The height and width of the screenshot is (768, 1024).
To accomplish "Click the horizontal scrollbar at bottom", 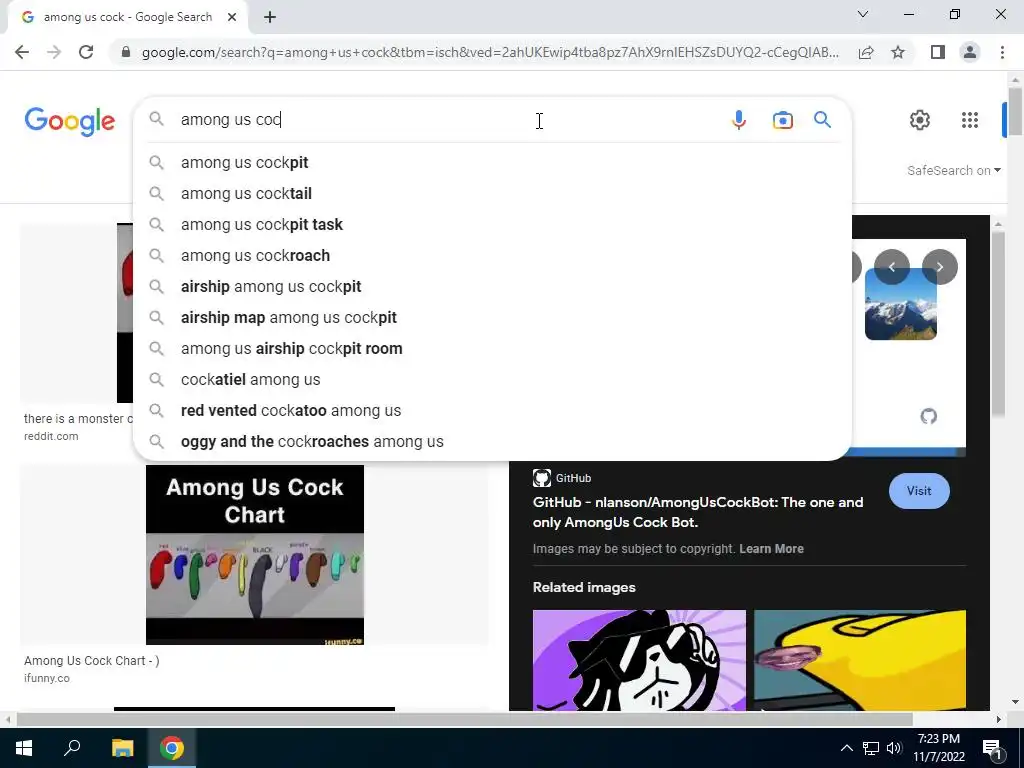I will 464,719.
